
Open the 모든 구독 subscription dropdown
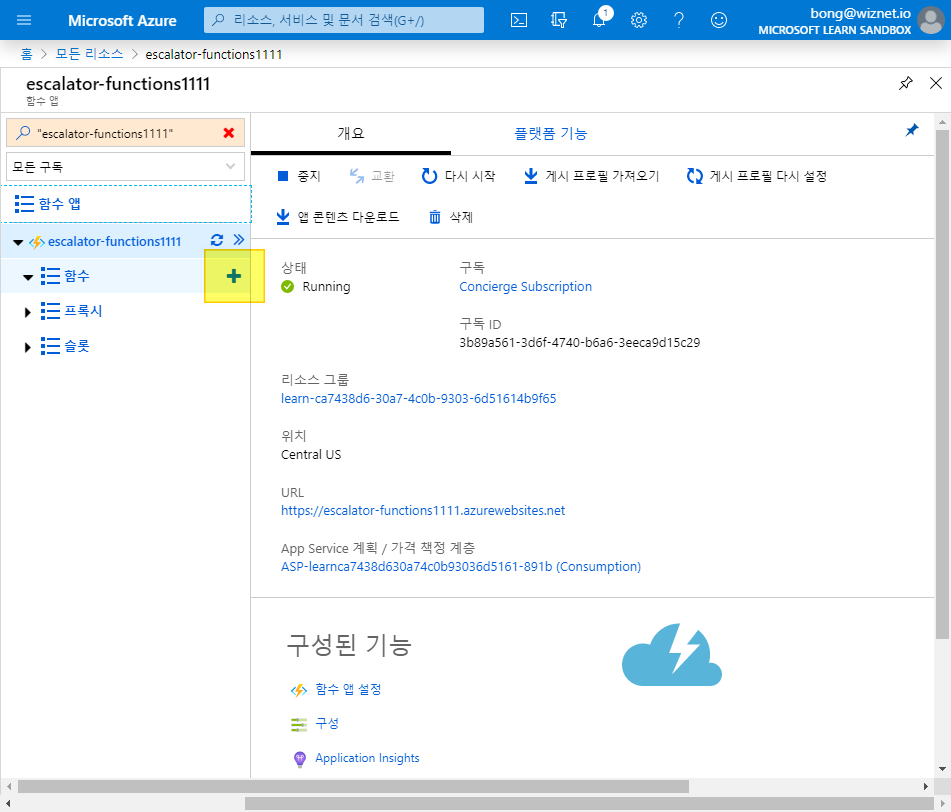click(126, 166)
